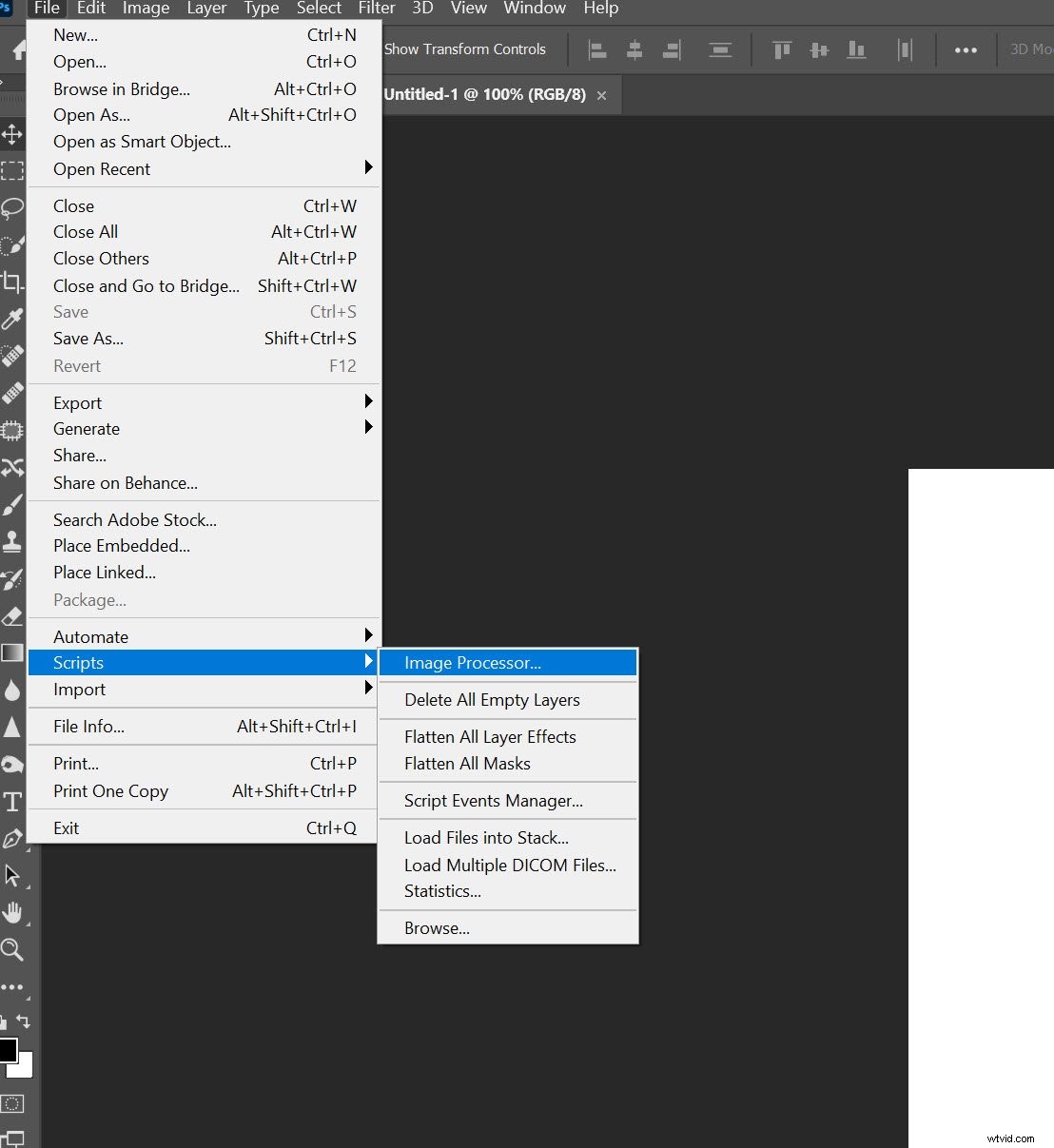The image size is (1054, 1148).
Task: Click the Align left edges button
Action: [597, 49]
